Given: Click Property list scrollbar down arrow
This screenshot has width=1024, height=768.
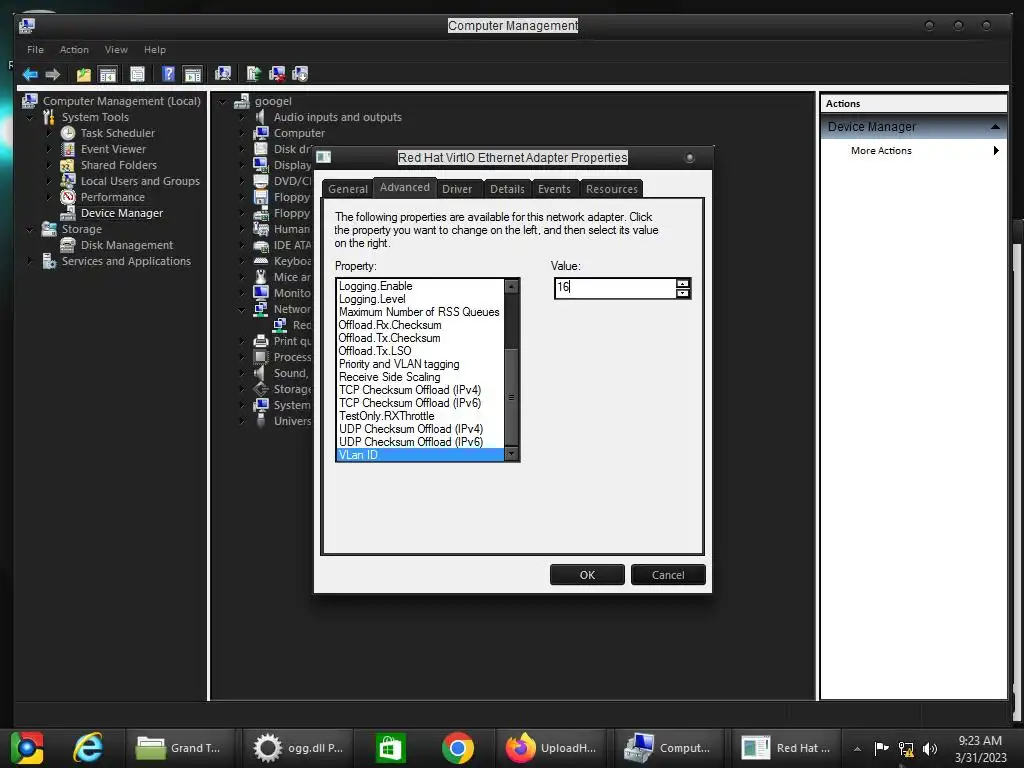Looking at the screenshot, I should click(x=511, y=454).
